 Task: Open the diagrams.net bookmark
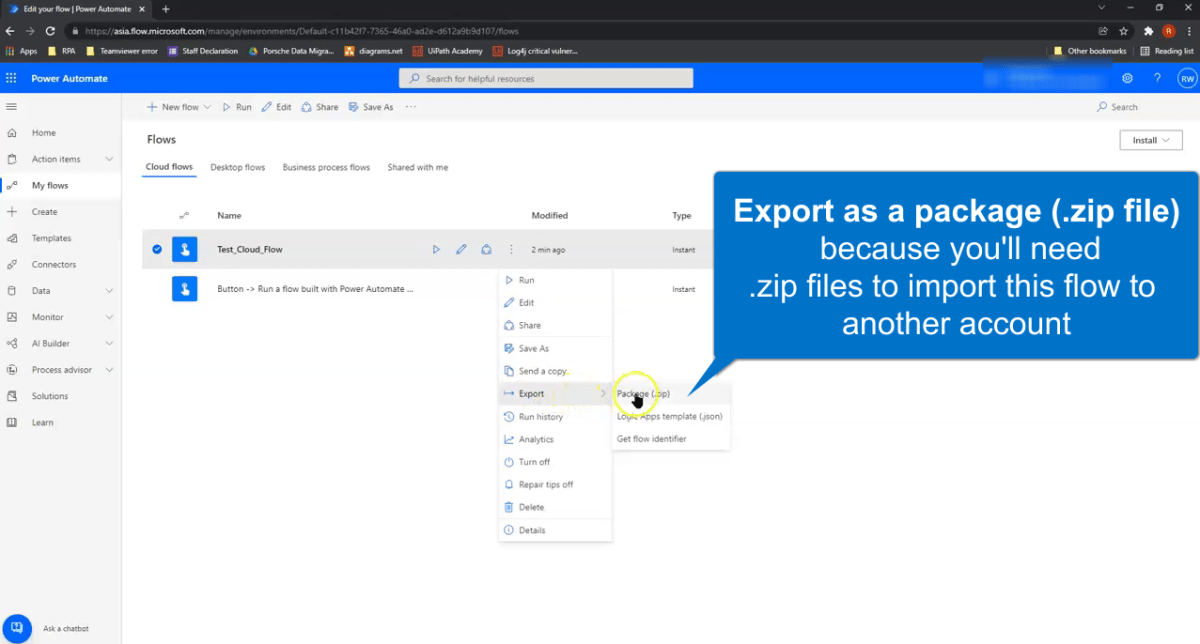click(x=373, y=51)
